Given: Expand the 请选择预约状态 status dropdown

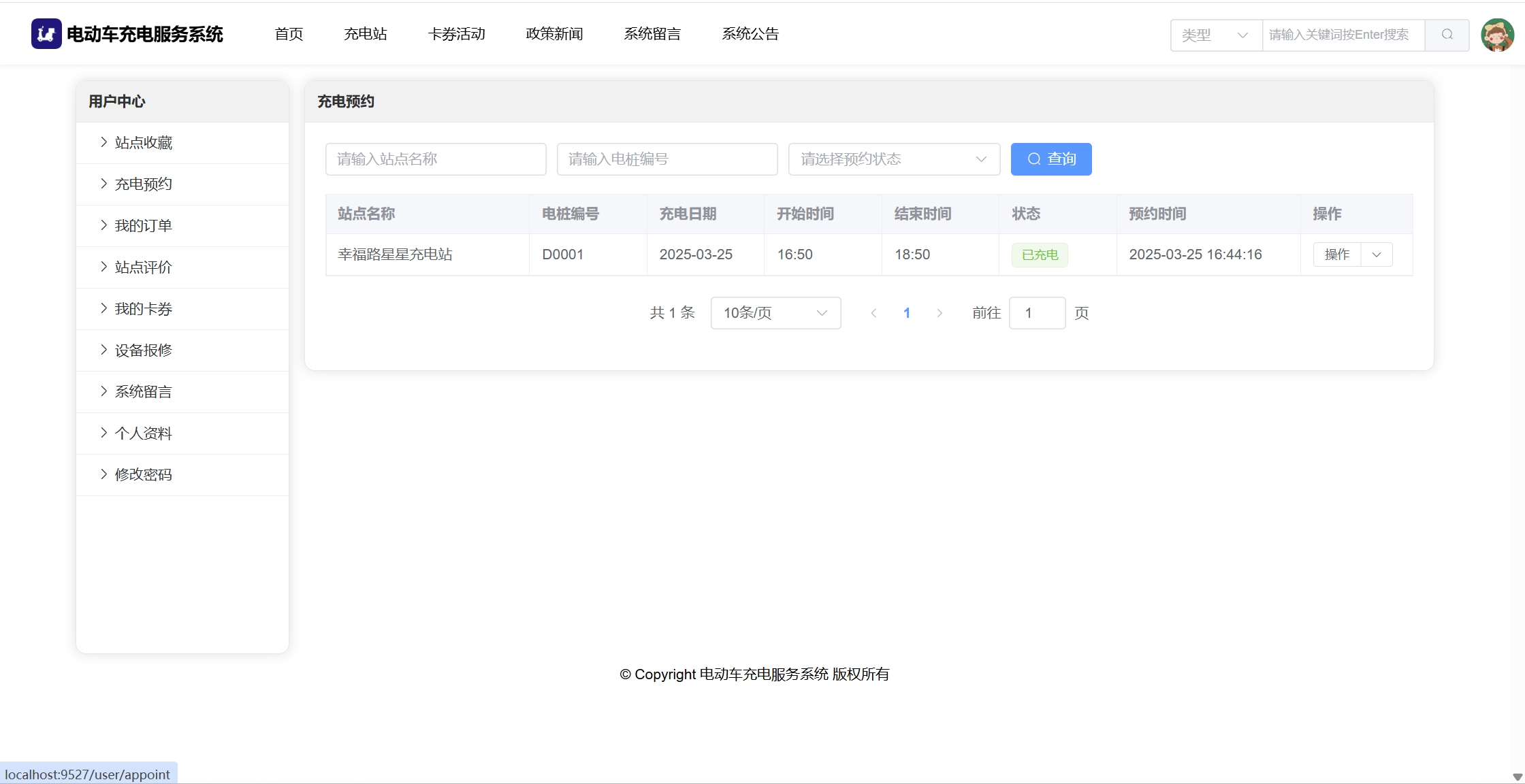Looking at the screenshot, I should 893,159.
